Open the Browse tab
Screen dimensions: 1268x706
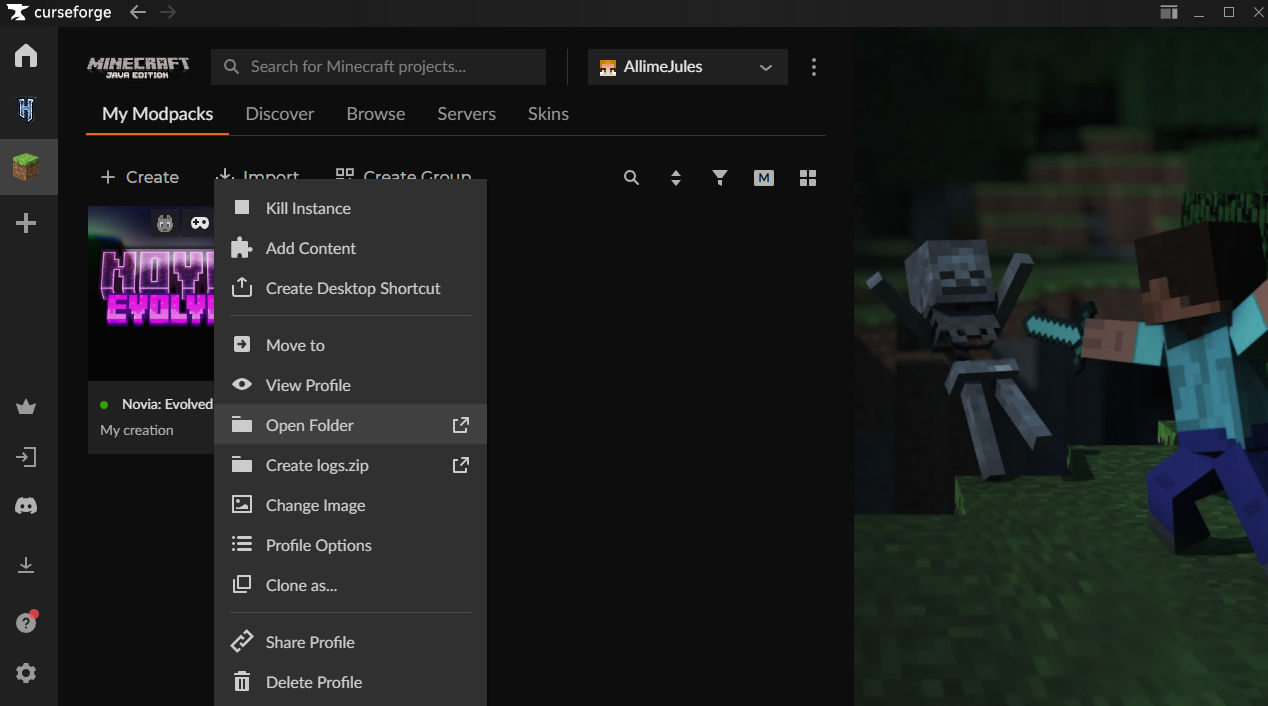[376, 114]
